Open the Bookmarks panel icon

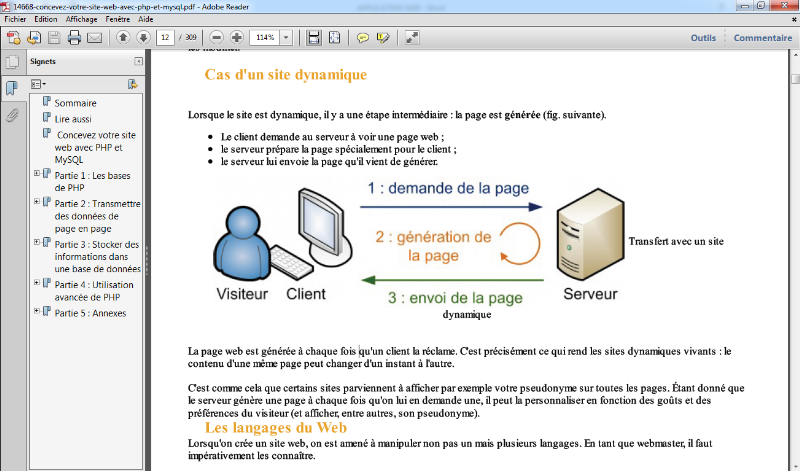click(12, 88)
